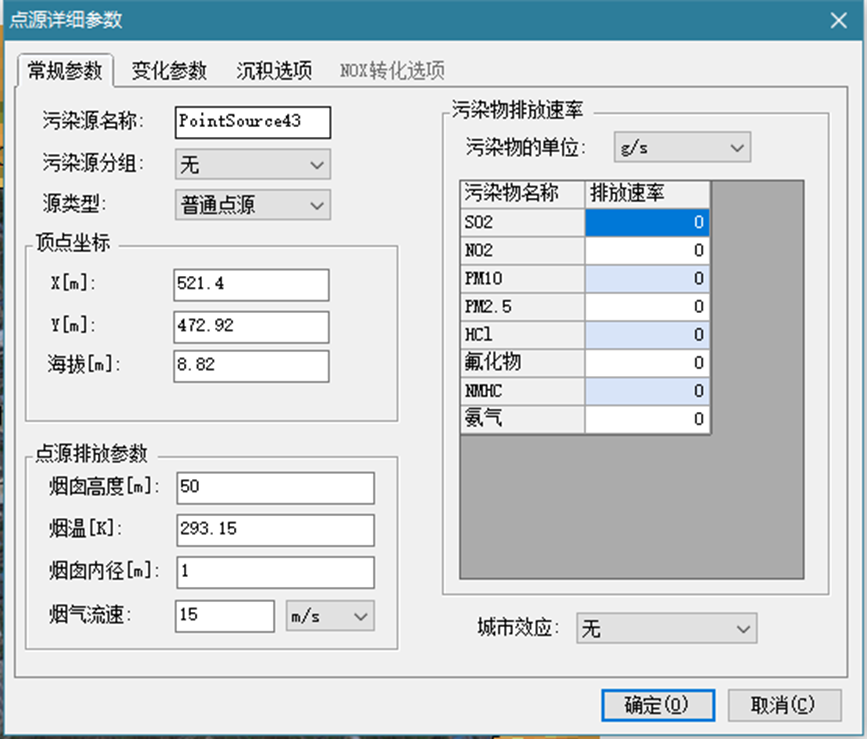This screenshot has width=867, height=739.
Task: Switch to the 变化参数 tab
Action: pyautogui.click(x=169, y=71)
